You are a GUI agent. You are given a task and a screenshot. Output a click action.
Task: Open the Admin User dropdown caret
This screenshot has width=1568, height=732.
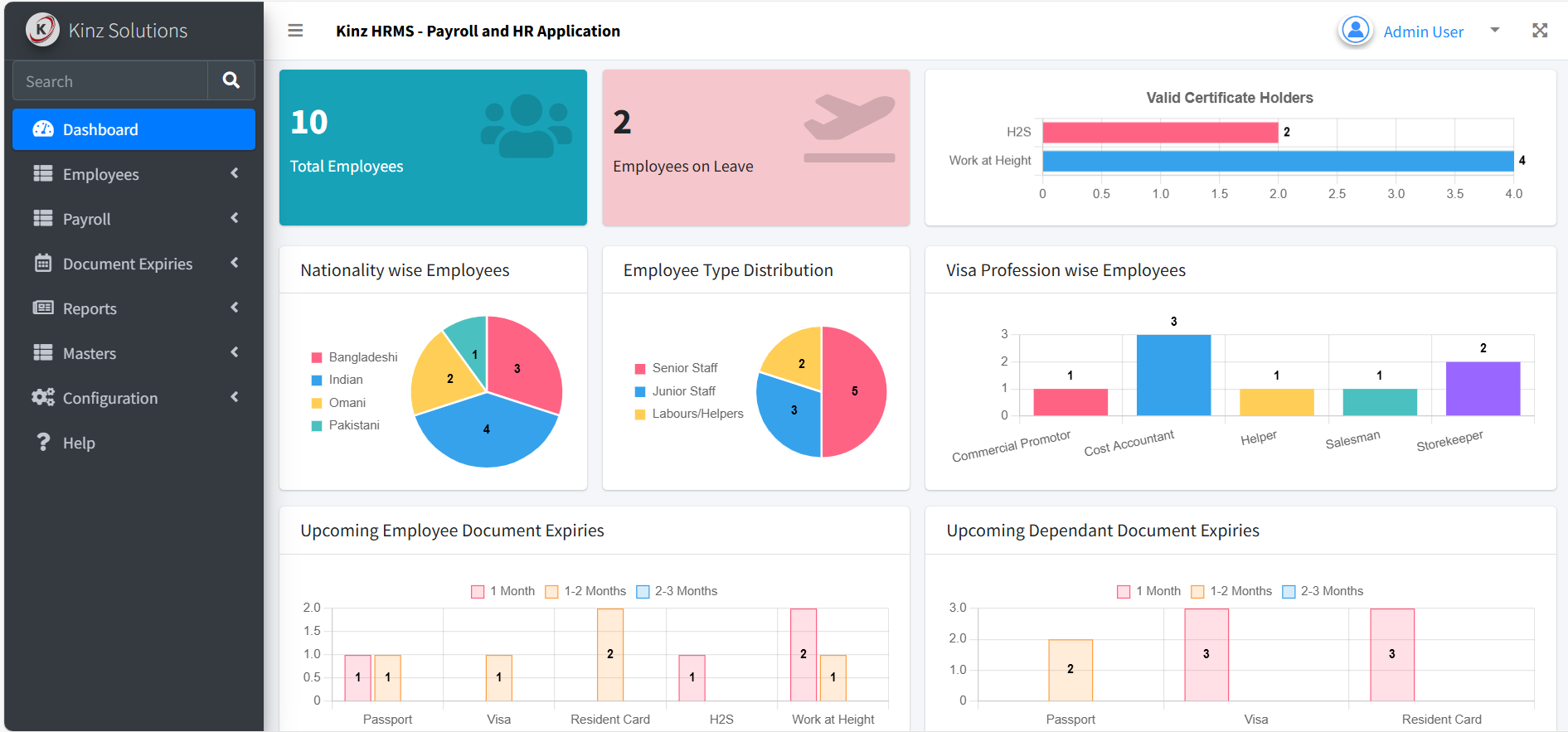(1495, 31)
